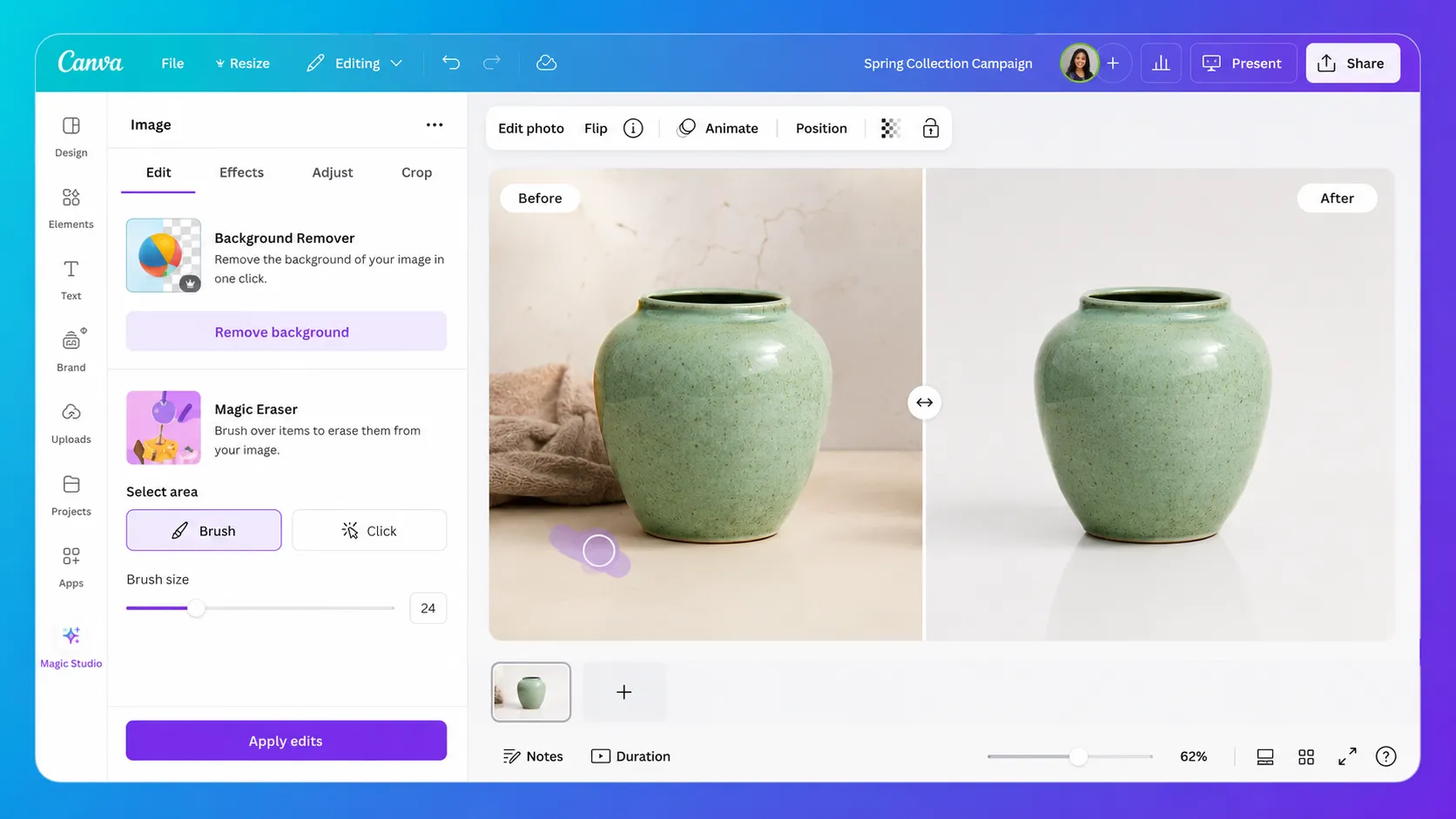Select Click area mode
This screenshot has height=819, width=1456.
(x=369, y=530)
